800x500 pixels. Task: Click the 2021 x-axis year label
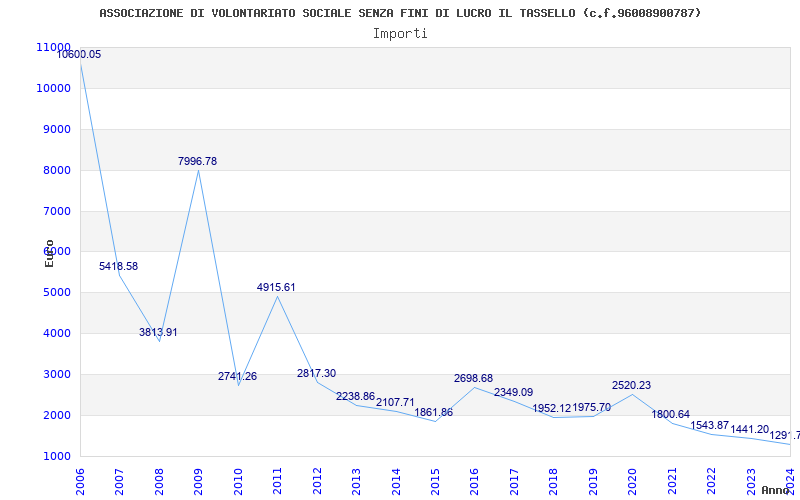tap(672, 481)
